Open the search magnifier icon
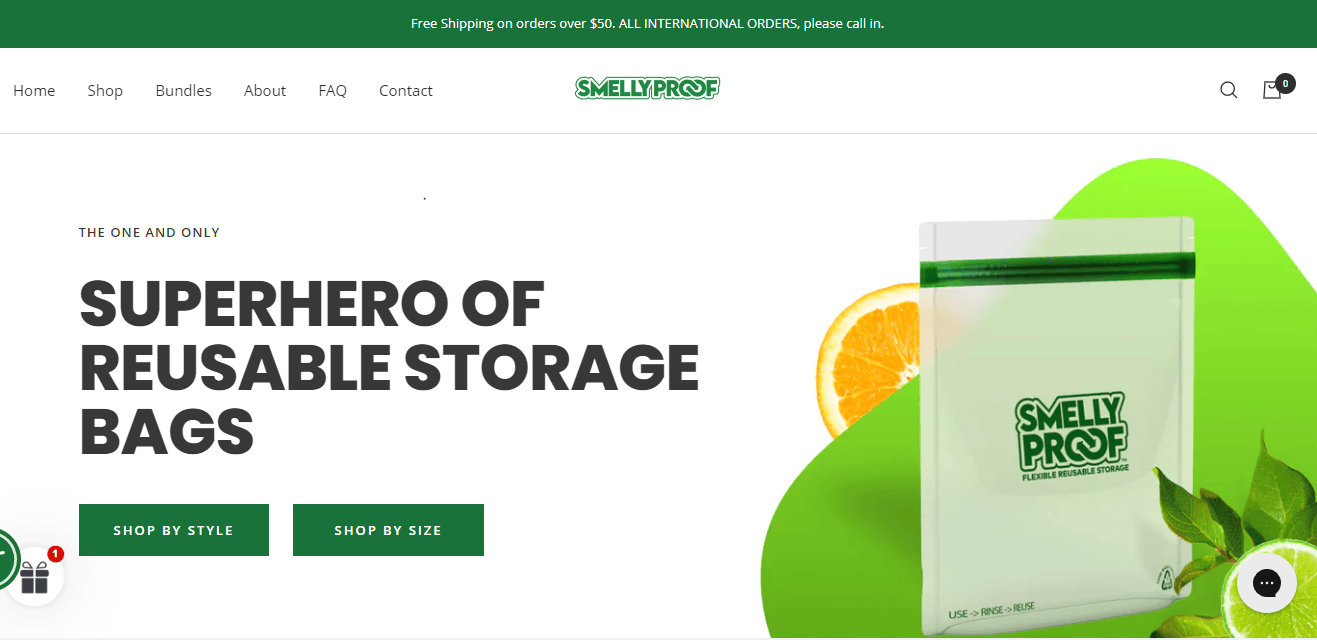The height and width of the screenshot is (640, 1317). pos(1229,90)
